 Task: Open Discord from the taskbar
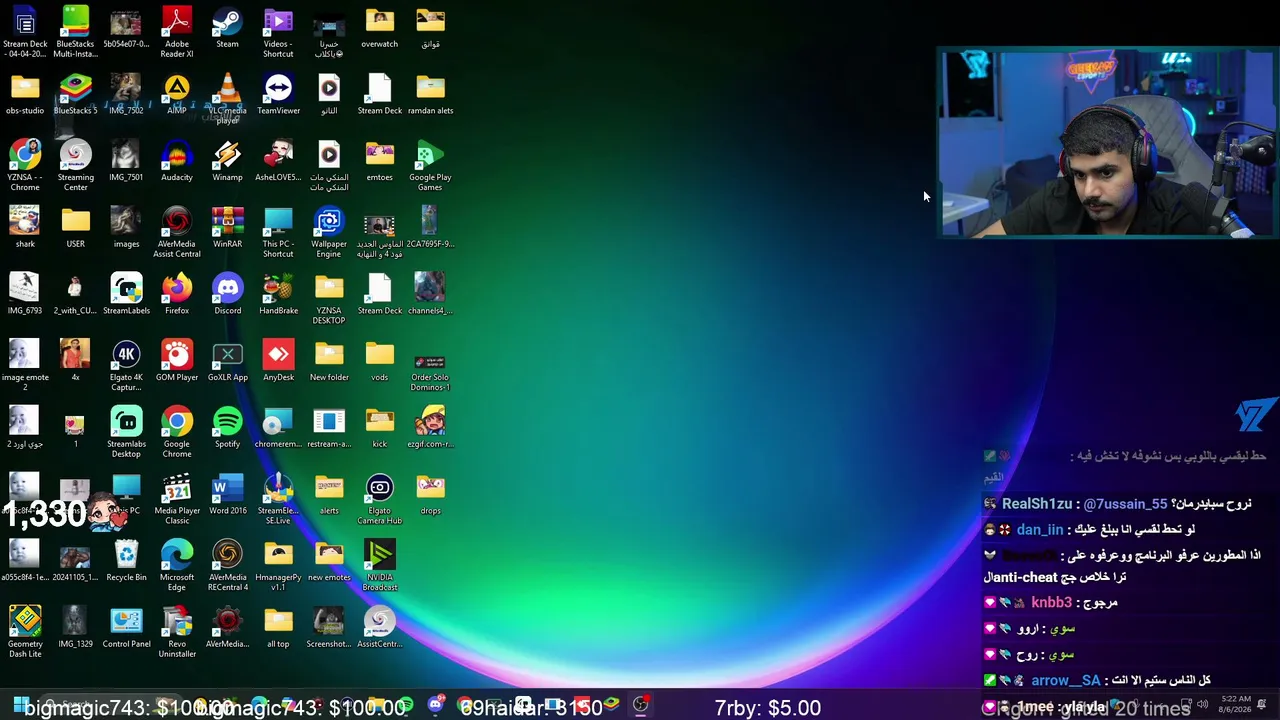[x=435, y=706]
